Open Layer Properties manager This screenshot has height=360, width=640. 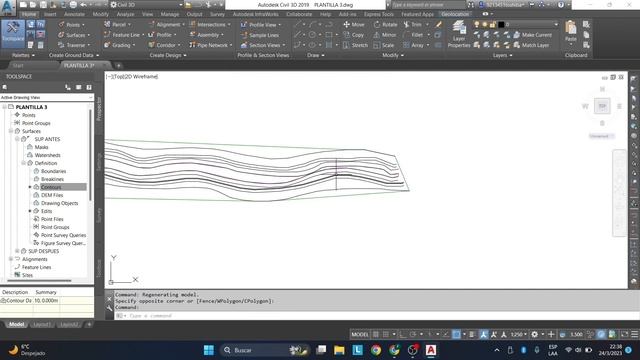(x=459, y=34)
